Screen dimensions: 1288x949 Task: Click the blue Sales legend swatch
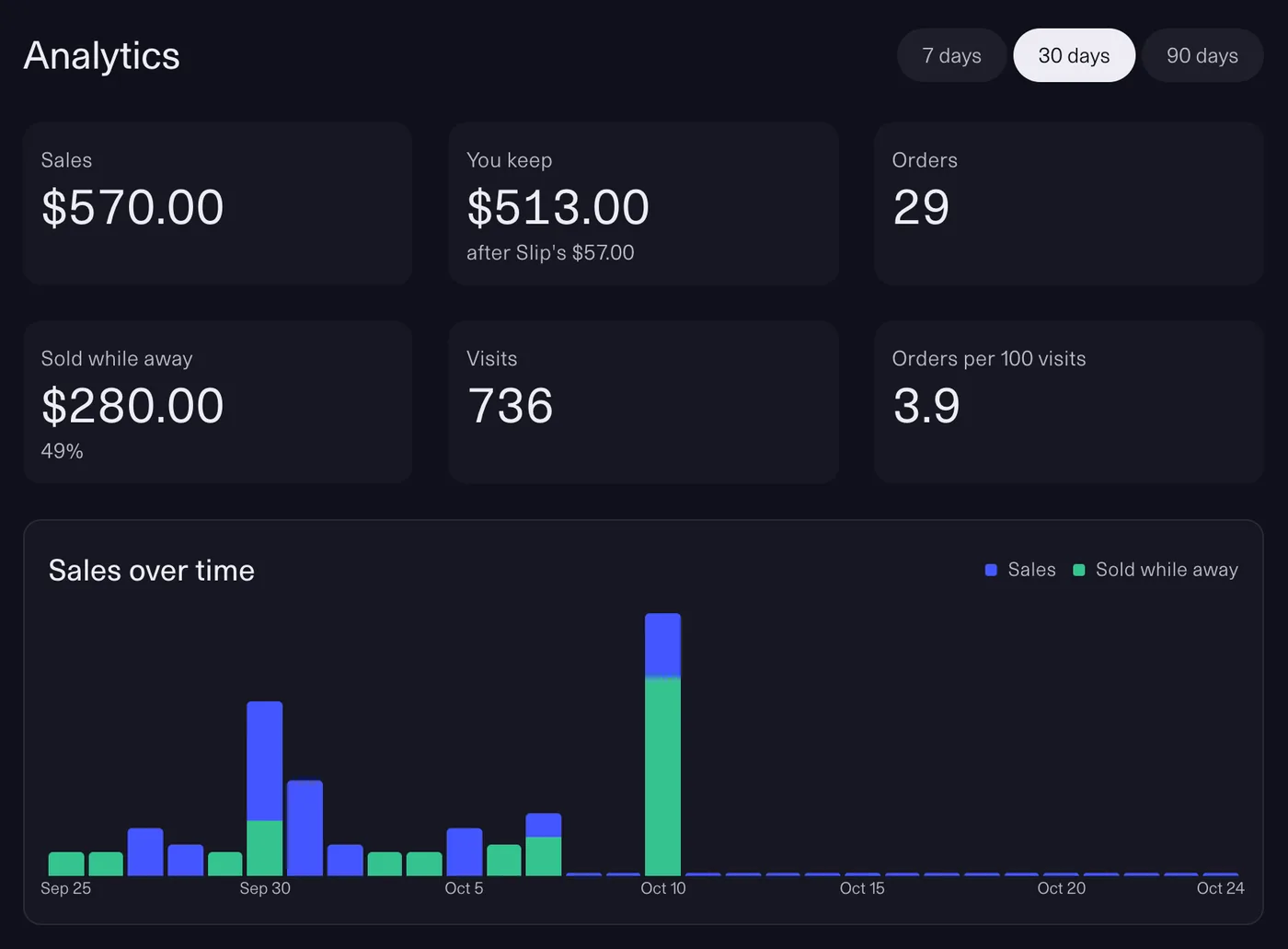pyautogui.click(x=991, y=570)
